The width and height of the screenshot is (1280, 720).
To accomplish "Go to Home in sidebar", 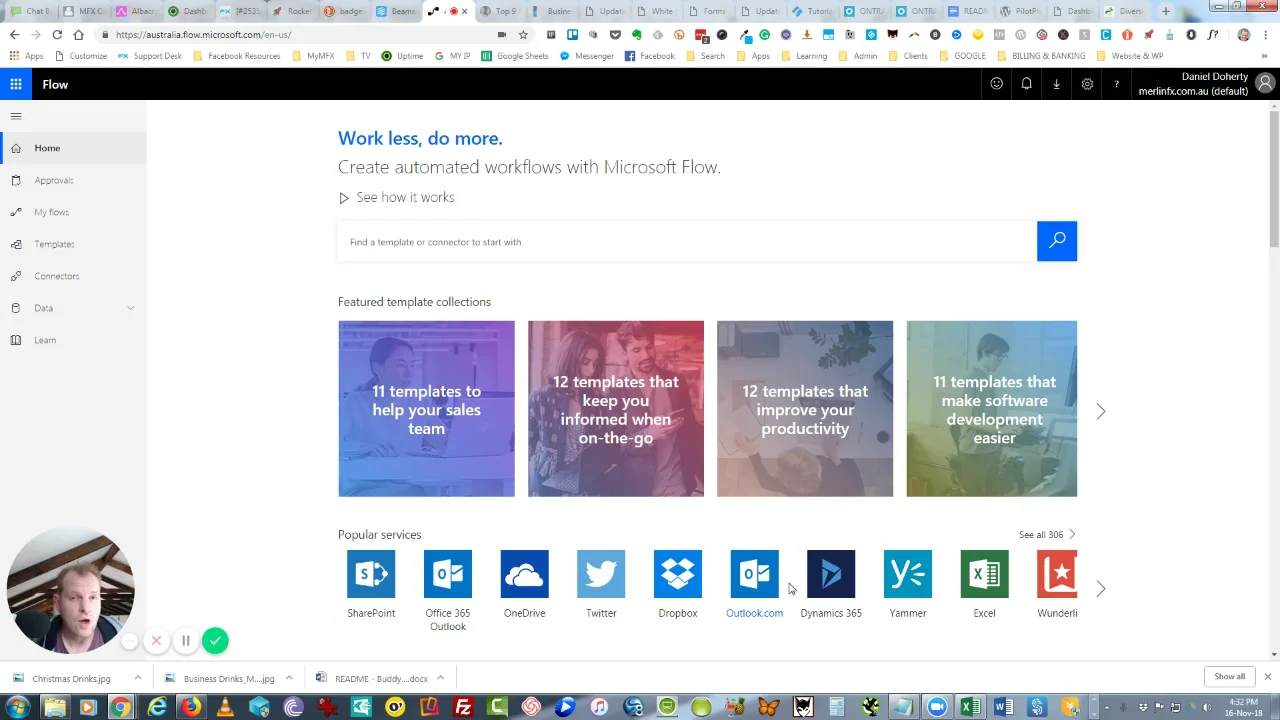I will coord(73,148).
